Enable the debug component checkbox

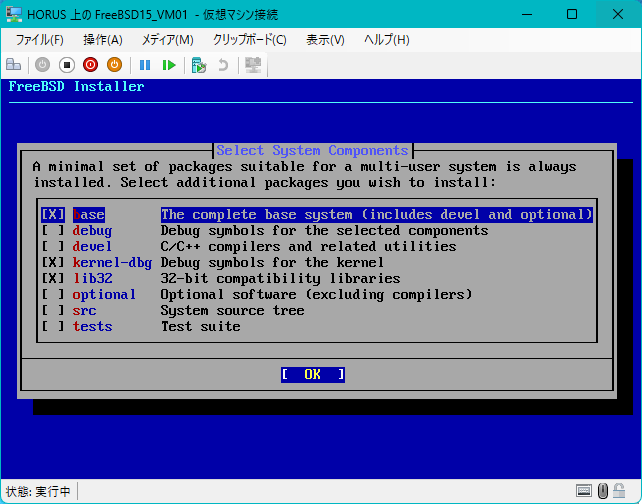click(x=53, y=231)
